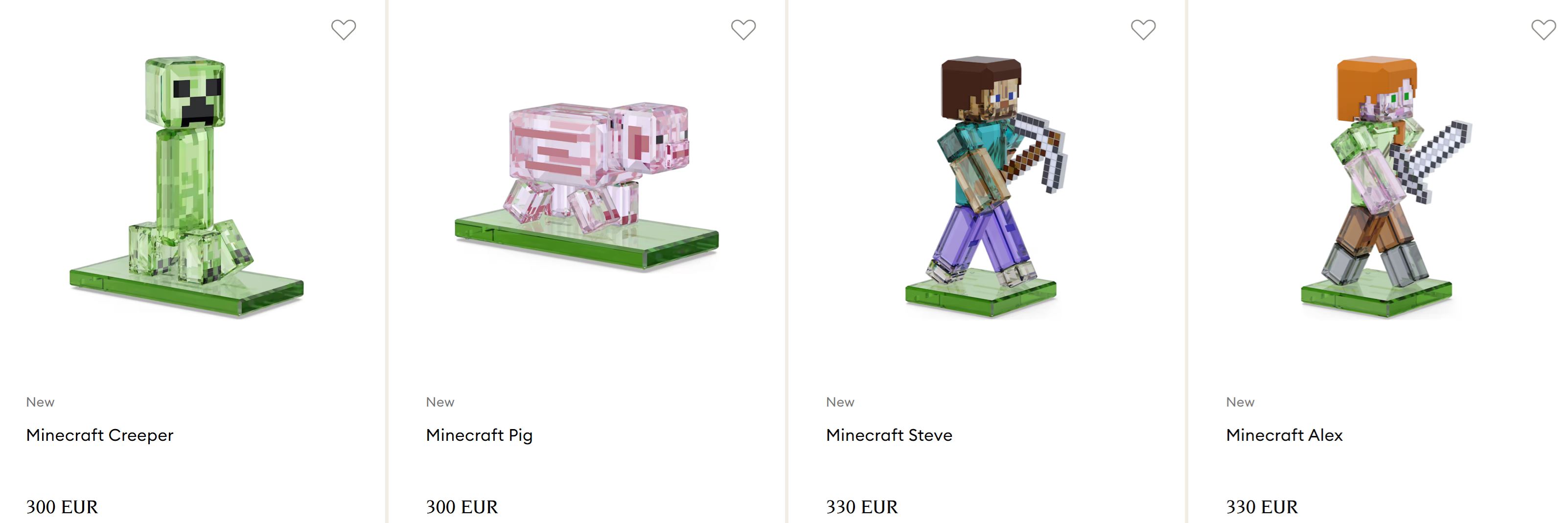Click the 300 EUR price under Creeper
This screenshot has height=523, width=1568.
tap(62, 506)
